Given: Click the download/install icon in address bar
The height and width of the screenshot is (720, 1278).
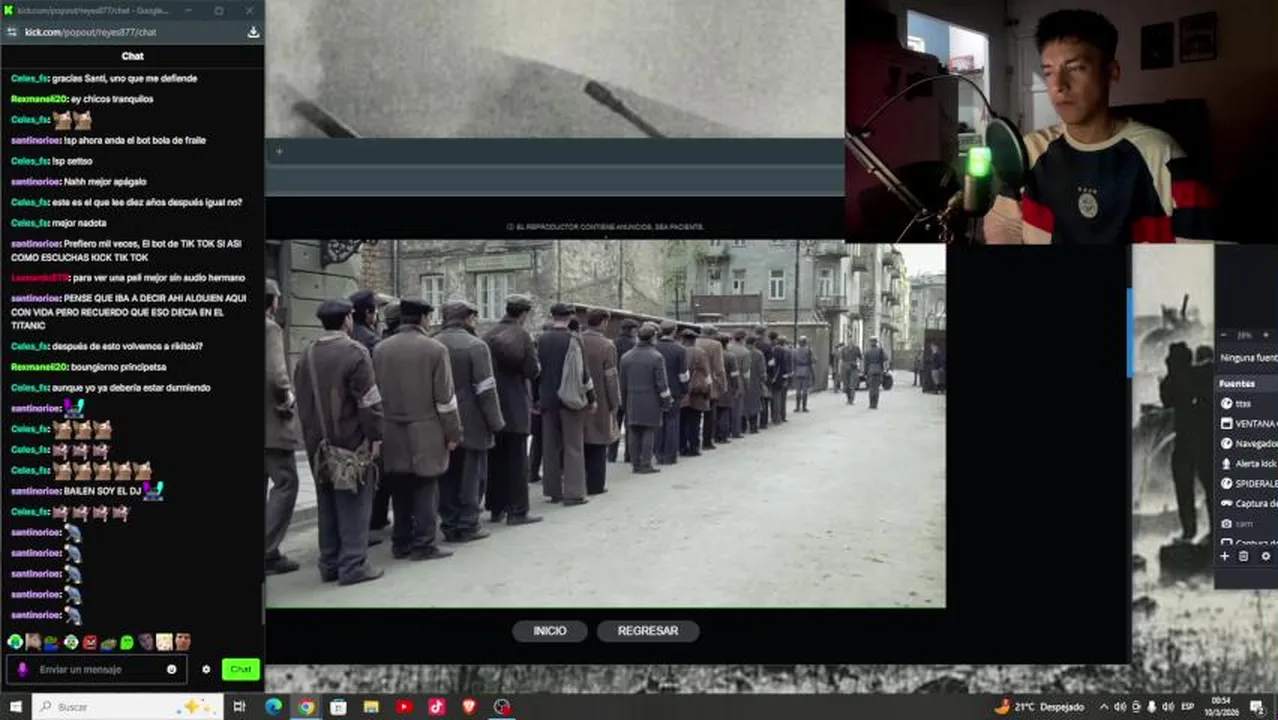Looking at the screenshot, I should (x=253, y=32).
